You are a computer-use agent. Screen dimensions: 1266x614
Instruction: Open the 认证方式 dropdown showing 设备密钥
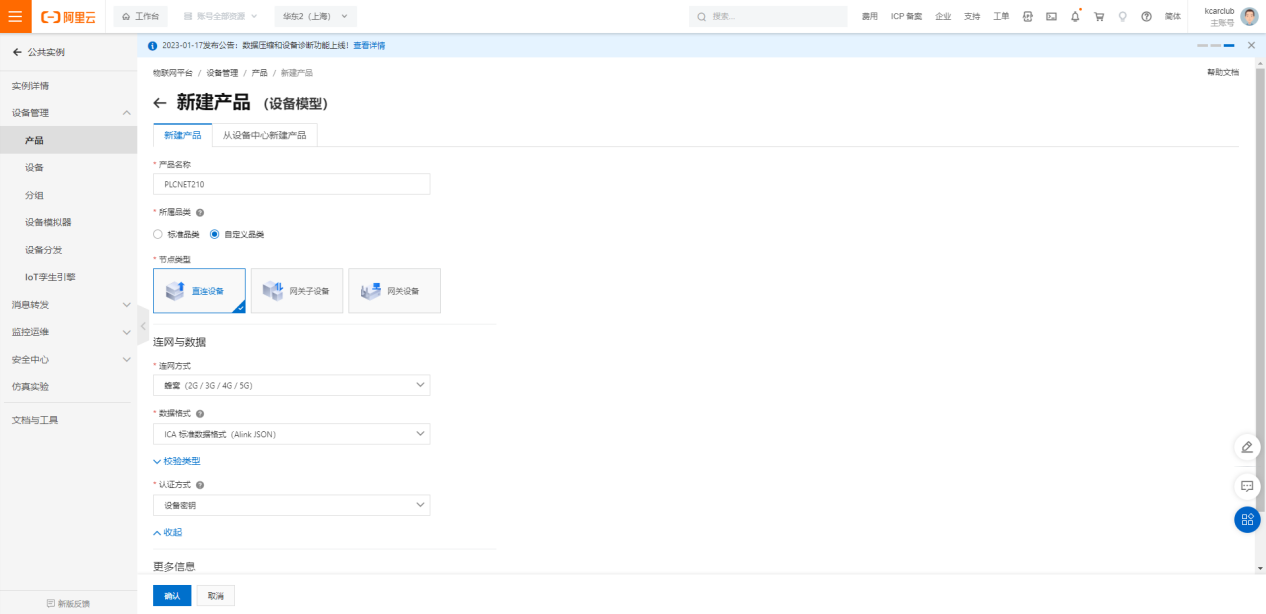click(x=291, y=506)
